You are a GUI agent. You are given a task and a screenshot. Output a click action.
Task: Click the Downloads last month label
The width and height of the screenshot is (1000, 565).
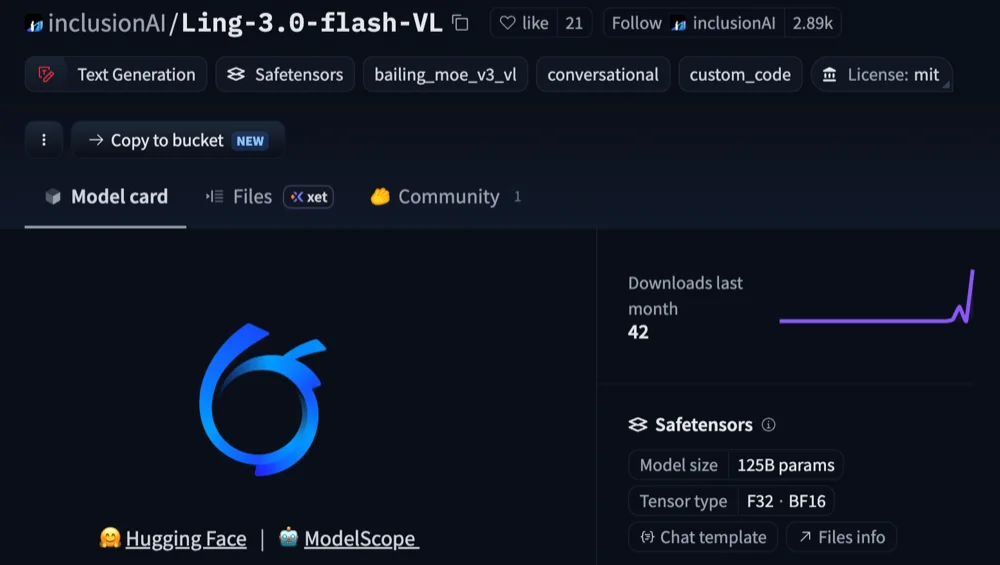coord(685,296)
